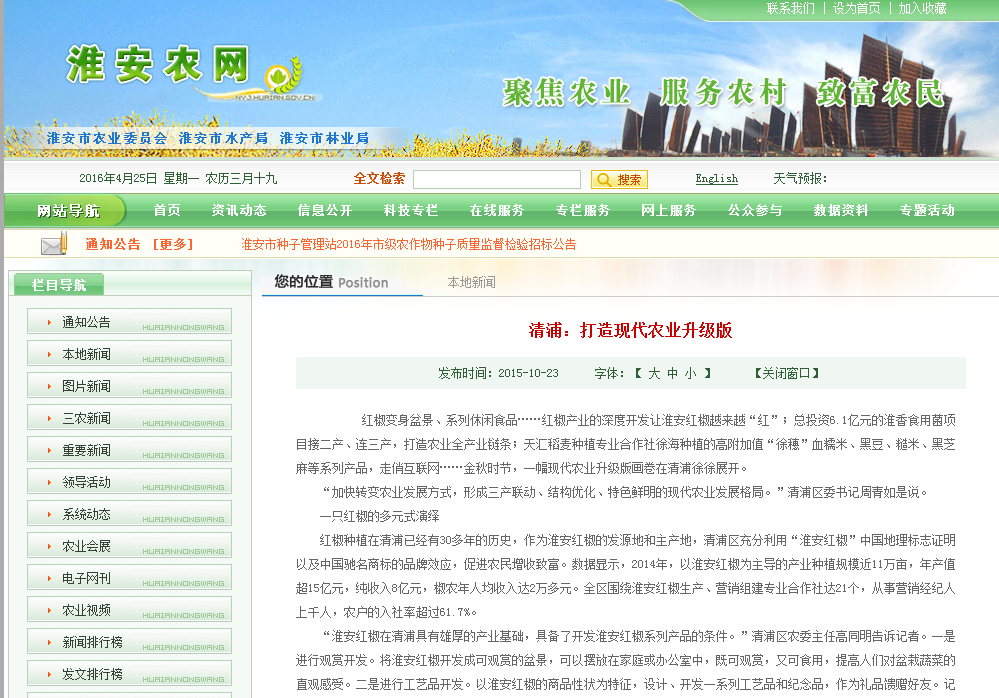Click the envelope notice icon

(x=54, y=244)
